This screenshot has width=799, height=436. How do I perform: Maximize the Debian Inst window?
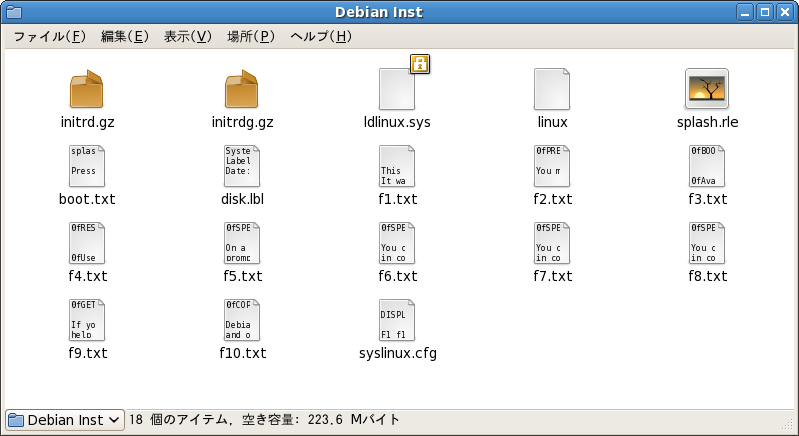click(765, 12)
